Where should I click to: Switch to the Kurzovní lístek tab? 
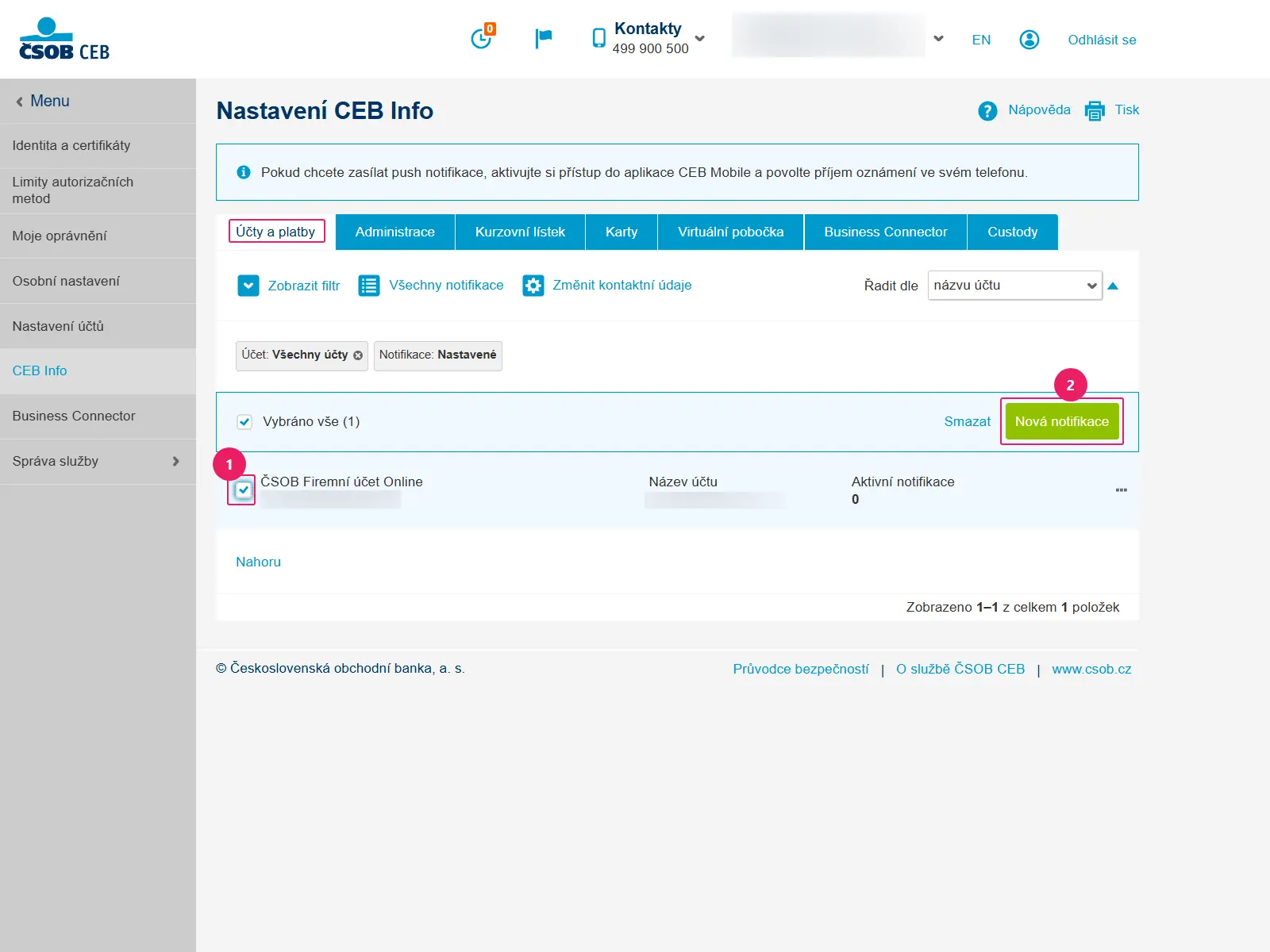point(521,232)
